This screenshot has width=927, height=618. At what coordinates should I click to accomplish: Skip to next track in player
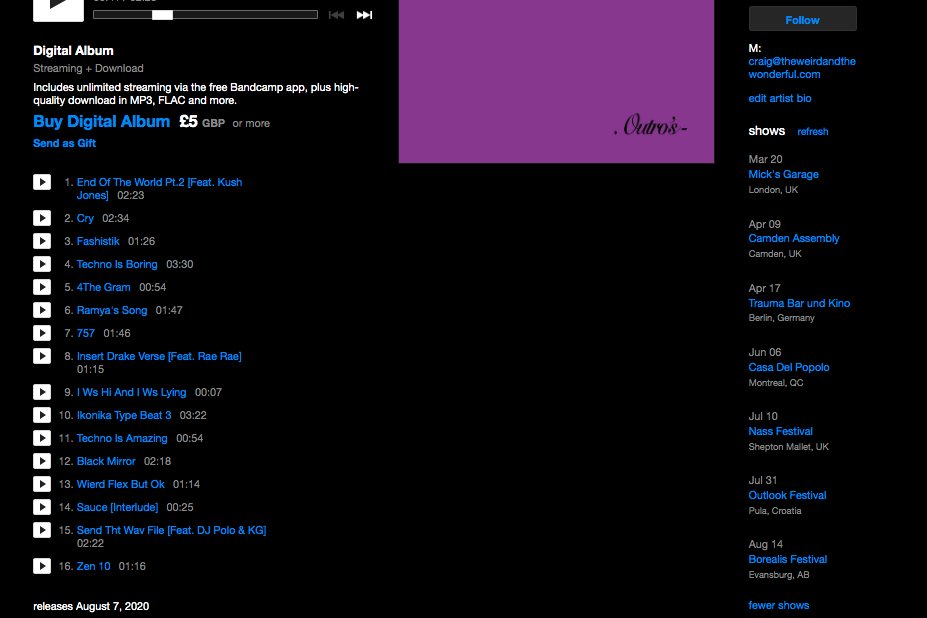click(x=364, y=15)
